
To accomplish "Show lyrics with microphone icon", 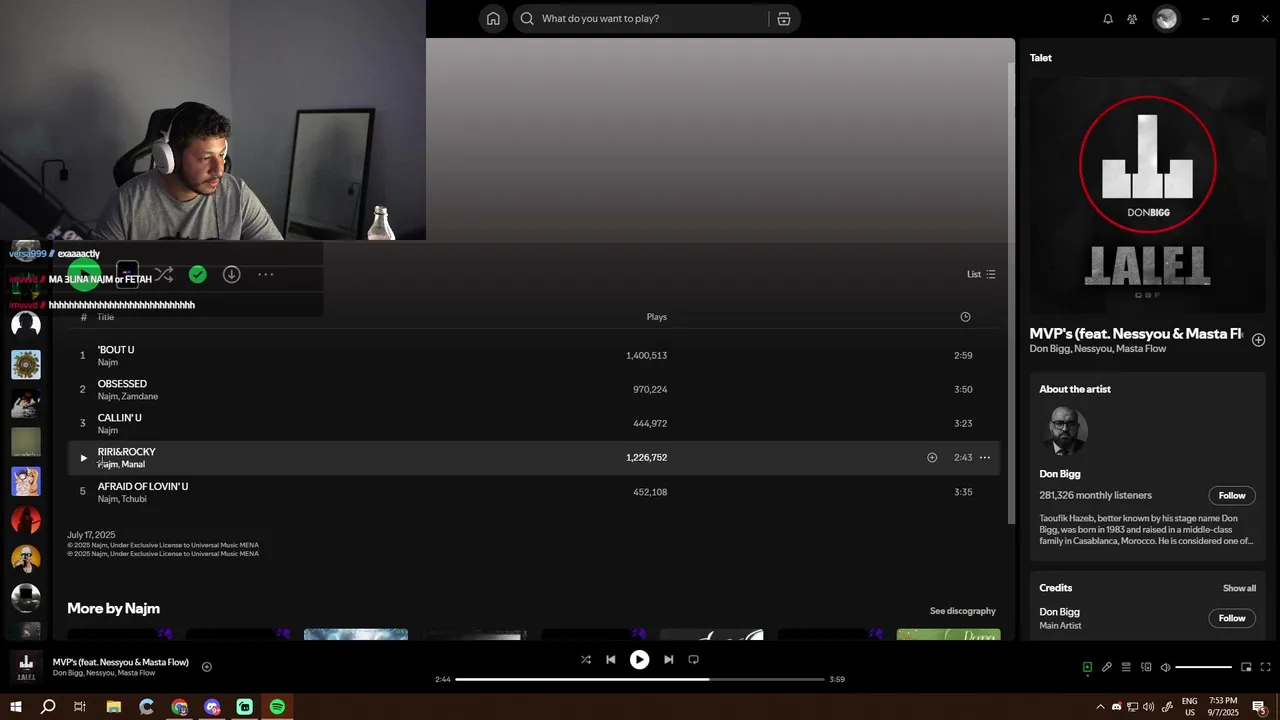I will pyautogui.click(x=1106, y=667).
